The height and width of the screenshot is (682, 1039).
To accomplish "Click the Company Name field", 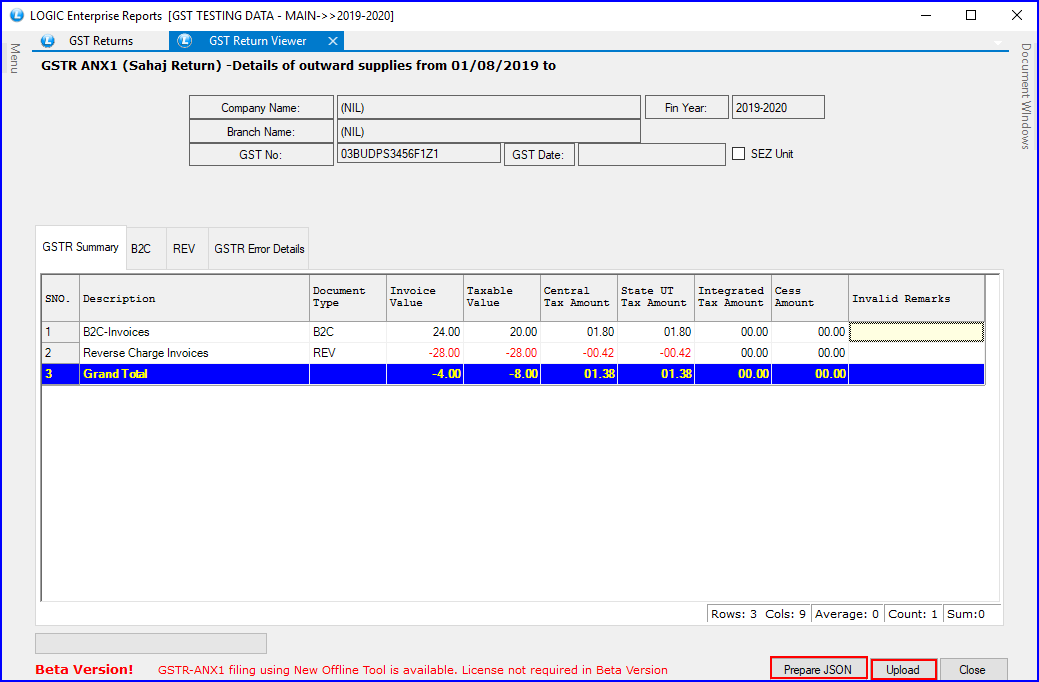I will [488, 107].
